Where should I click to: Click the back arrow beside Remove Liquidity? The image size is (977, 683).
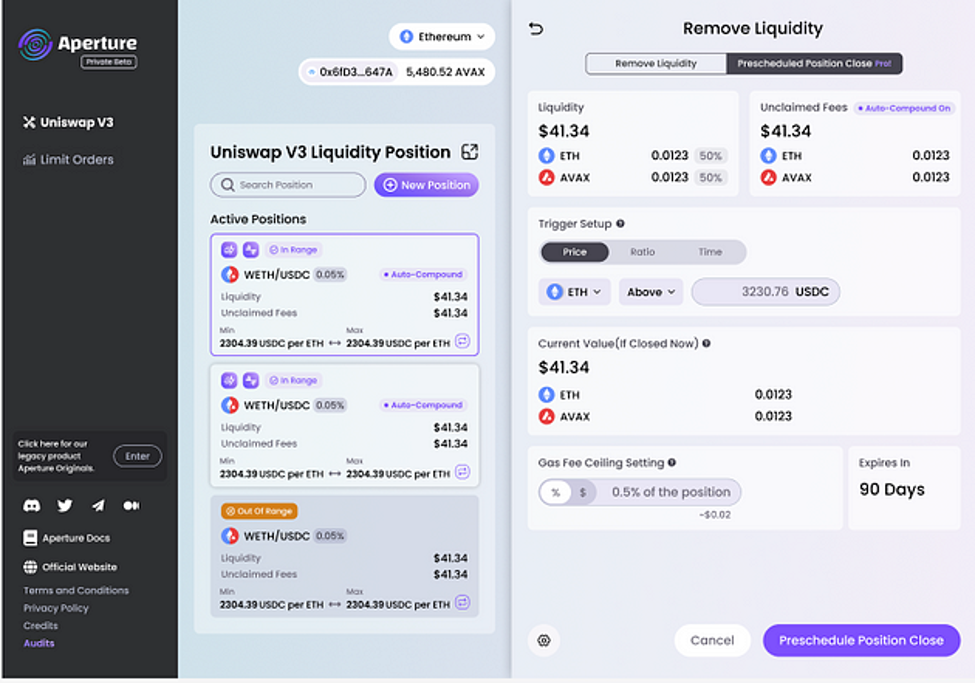point(536,29)
